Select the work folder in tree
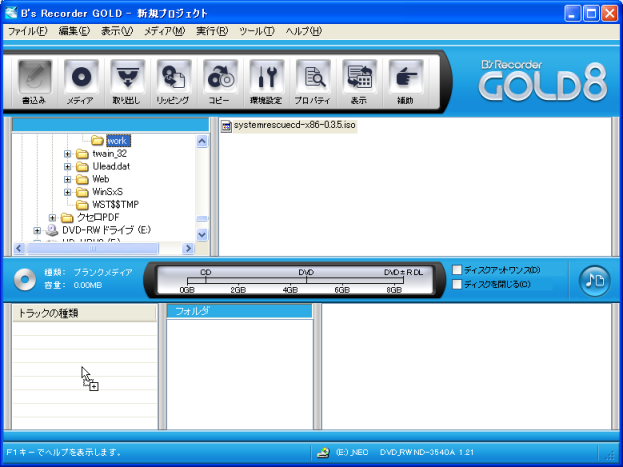Viewport: 623px width, 467px height. (118, 141)
